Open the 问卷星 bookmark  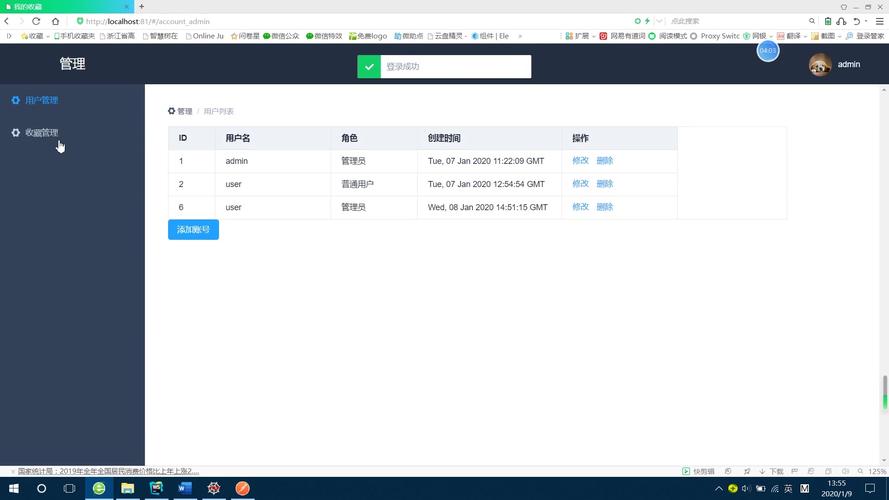(245, 36)
